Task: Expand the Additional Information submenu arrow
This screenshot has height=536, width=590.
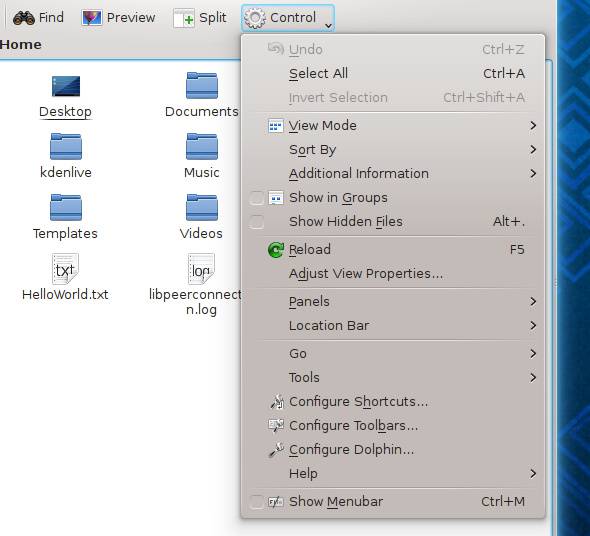Action: click(x=533, y=174)
